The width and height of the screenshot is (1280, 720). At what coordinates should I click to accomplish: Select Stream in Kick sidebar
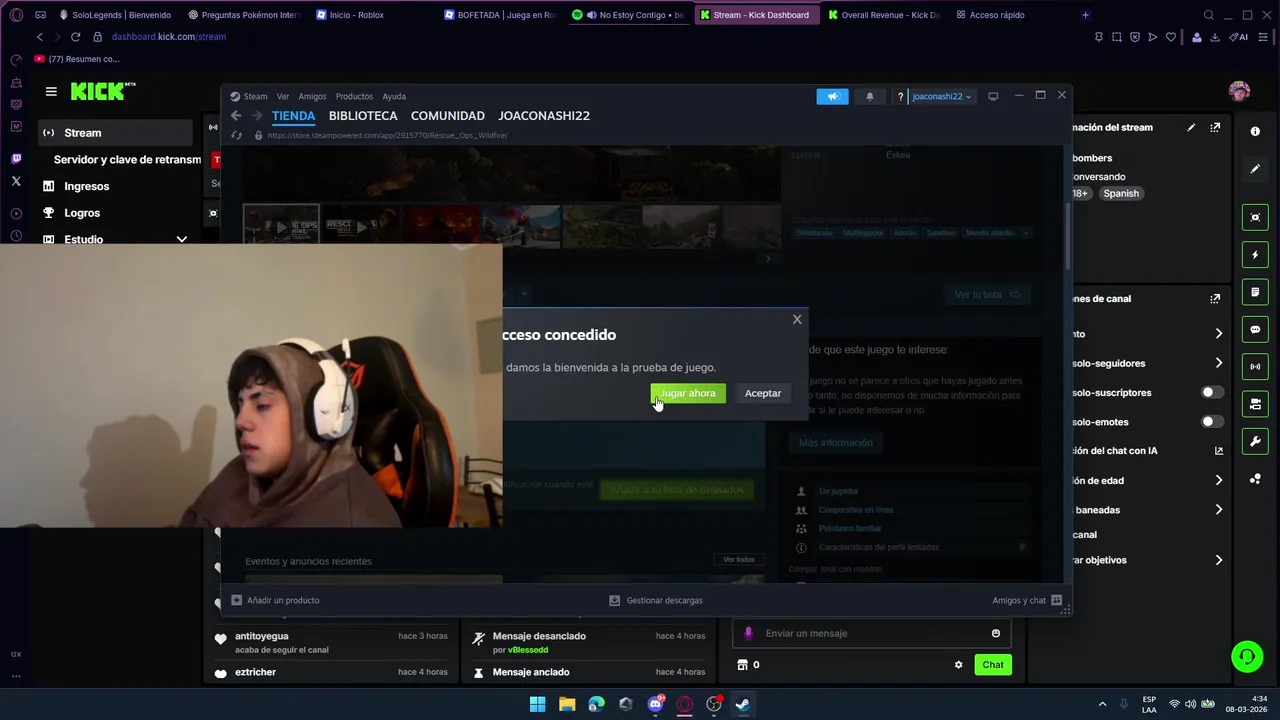pyautogui.click(x=115, y=133)
